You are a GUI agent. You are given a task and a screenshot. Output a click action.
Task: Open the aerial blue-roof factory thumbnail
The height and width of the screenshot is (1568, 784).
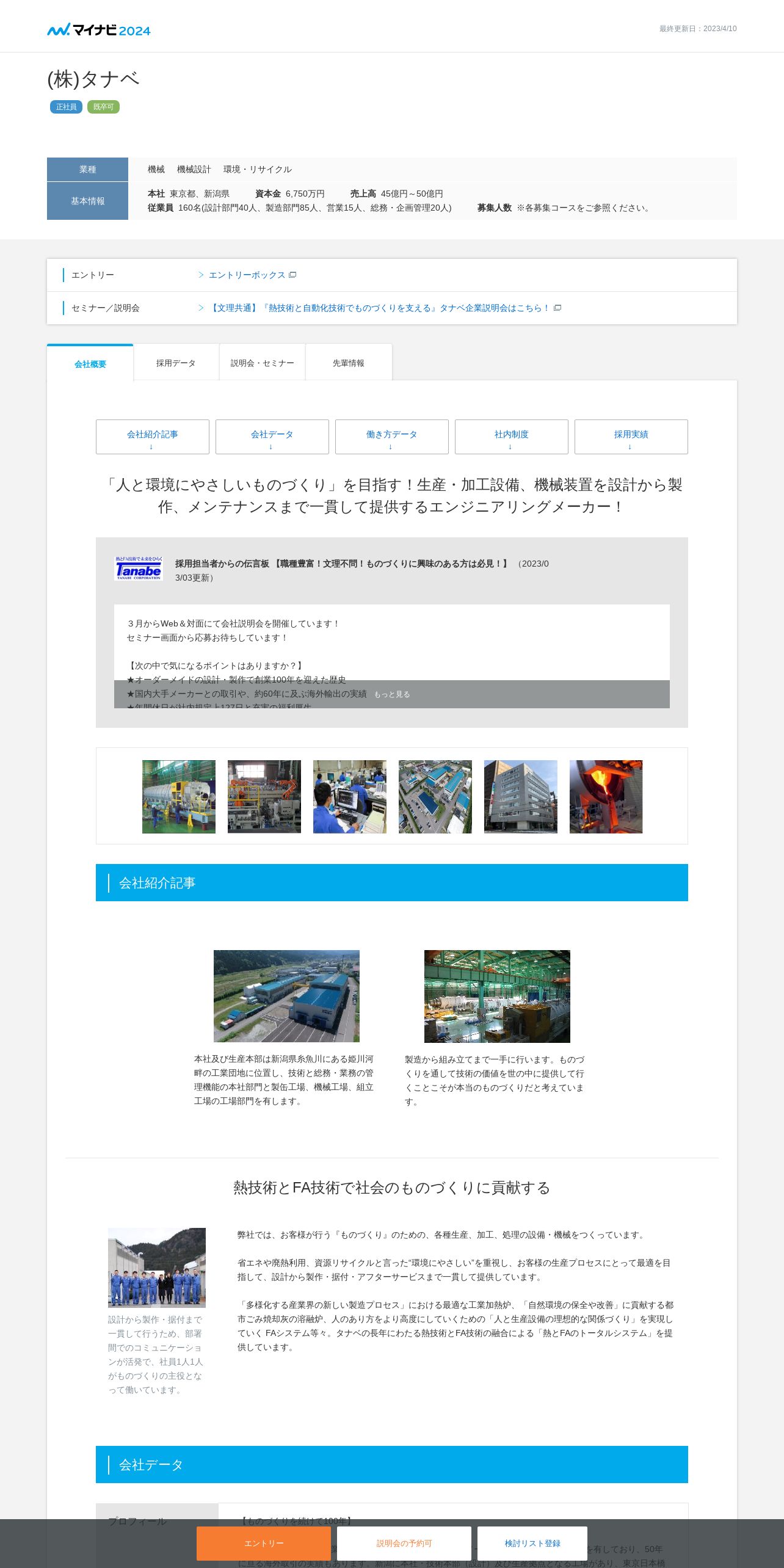pos(435,797)
